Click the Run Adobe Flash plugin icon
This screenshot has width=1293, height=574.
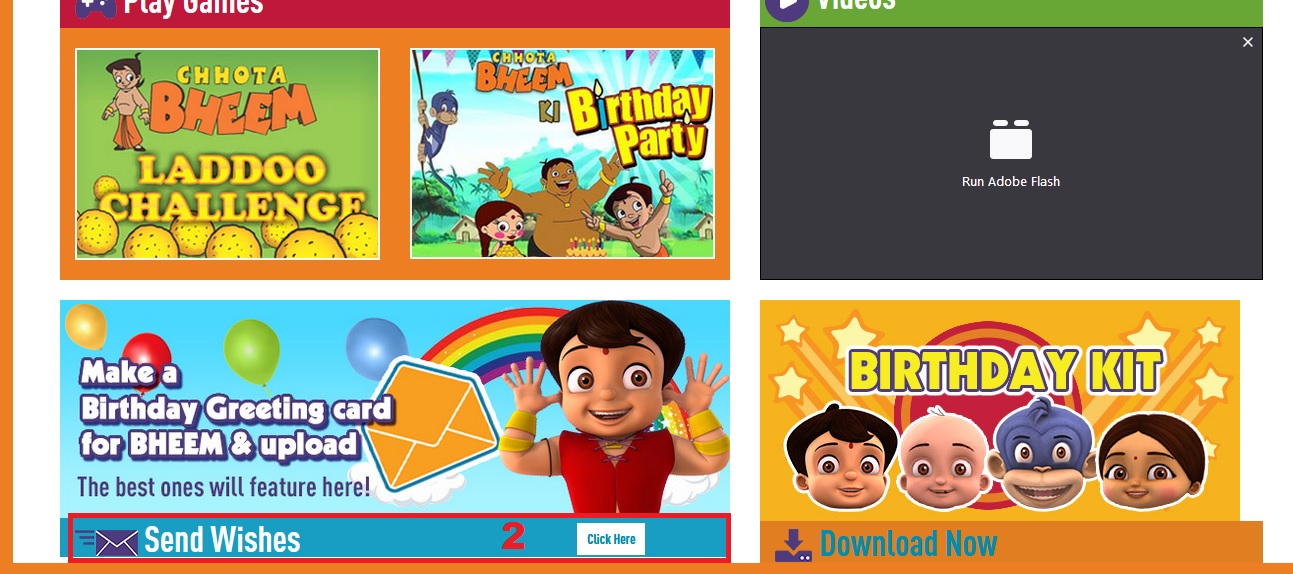coord(1010,139)
